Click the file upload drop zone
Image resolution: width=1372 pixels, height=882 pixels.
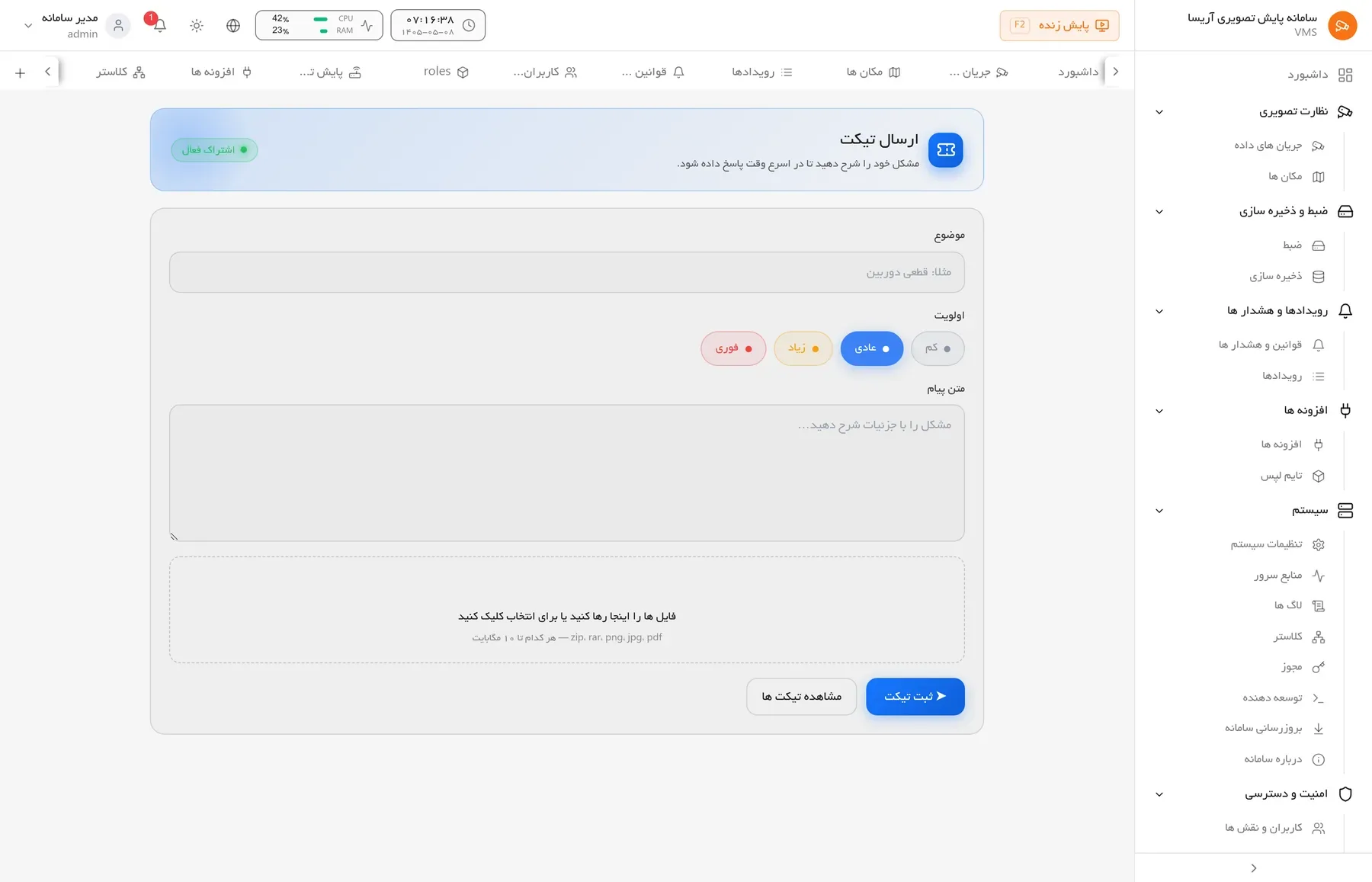coord(567,610)
